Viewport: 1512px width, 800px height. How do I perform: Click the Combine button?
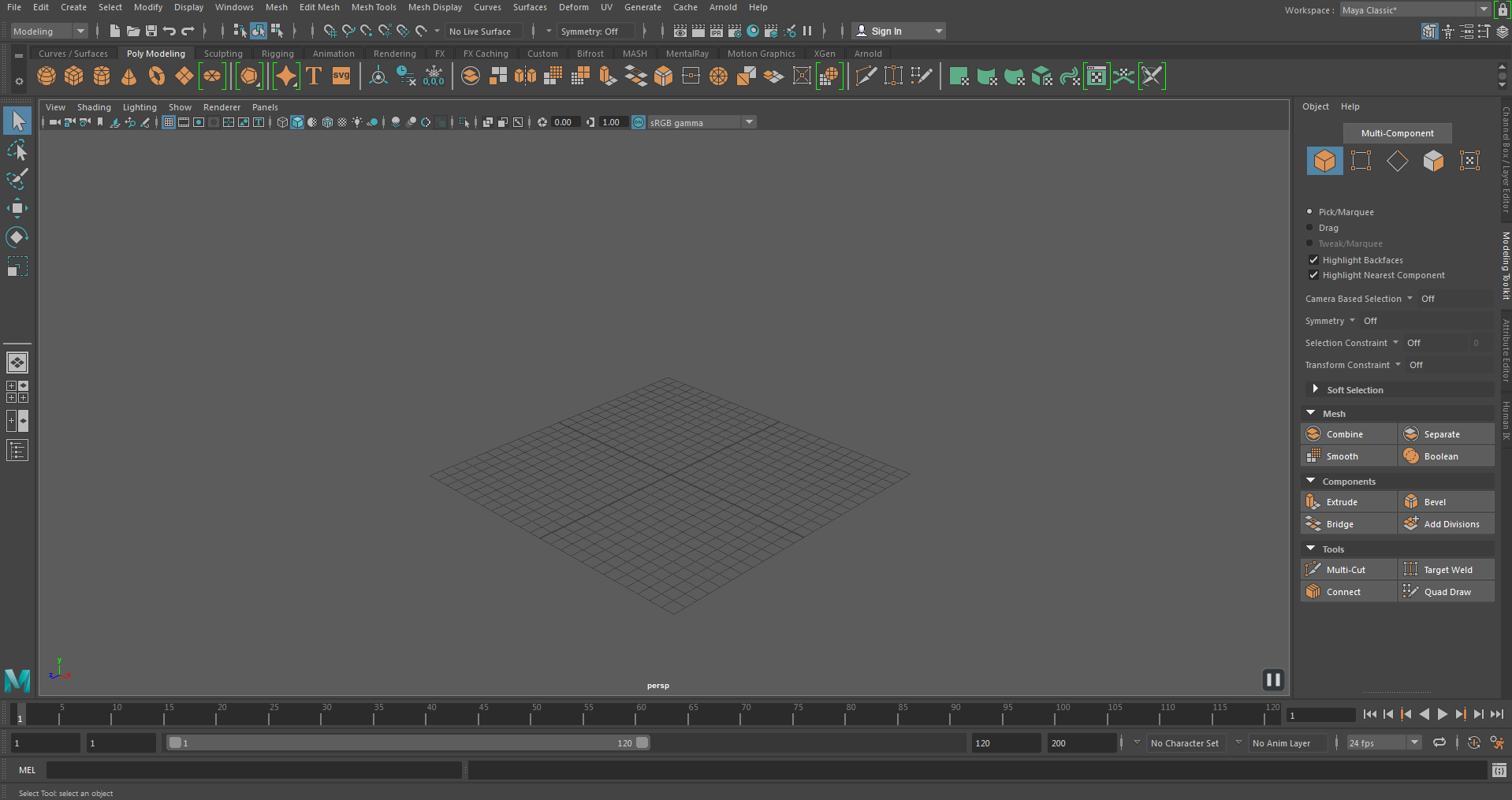[x=1349, y=434]
